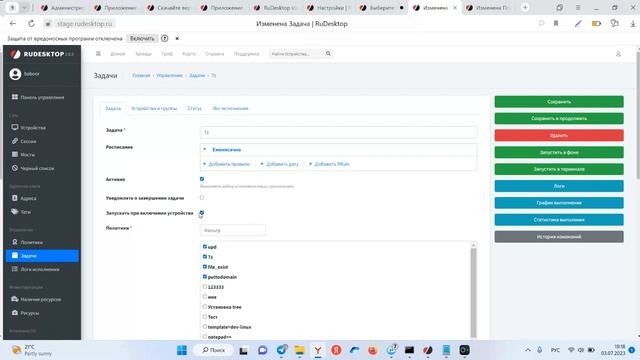Open Windows Start menu
This screenshot has width=640, height=360.
click(182, 350)
